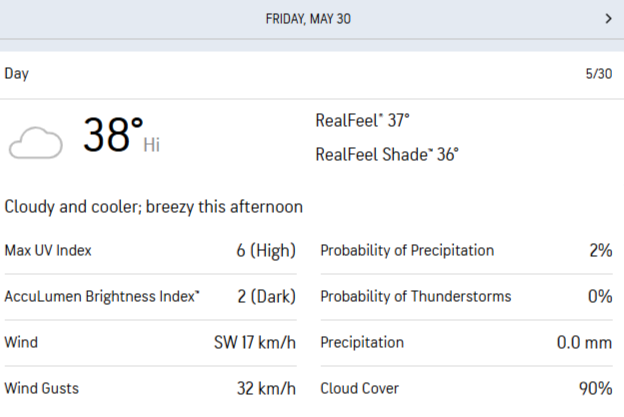The width and height of the screenshot is (624, 417).
Task: Open the RealFeel 37° reading
Action: pos(362,121)
